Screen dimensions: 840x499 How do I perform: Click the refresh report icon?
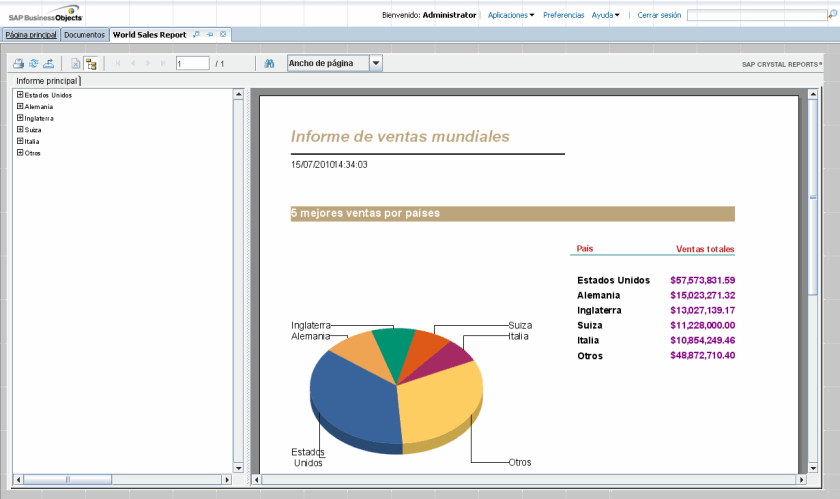[33, 63]
